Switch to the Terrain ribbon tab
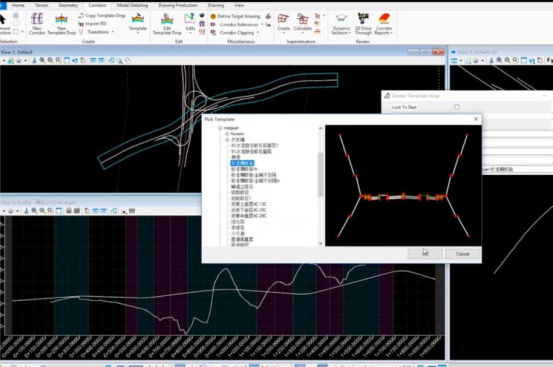Image resolution: width=553 pixels, height=367 pixels. click(42, 5)
